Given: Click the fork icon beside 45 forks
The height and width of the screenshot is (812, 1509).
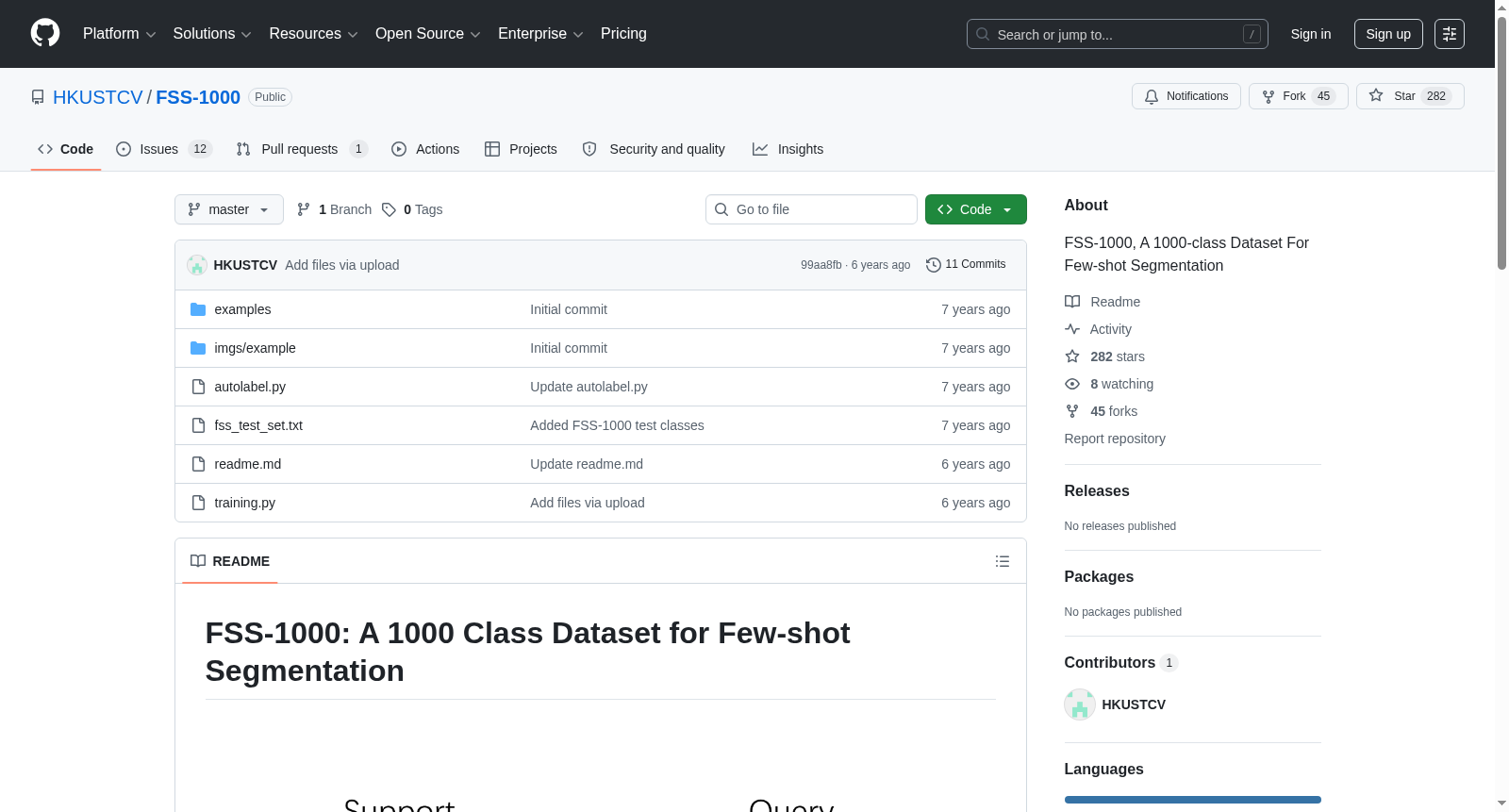Looking at the screenshot, I should 1072,411.
